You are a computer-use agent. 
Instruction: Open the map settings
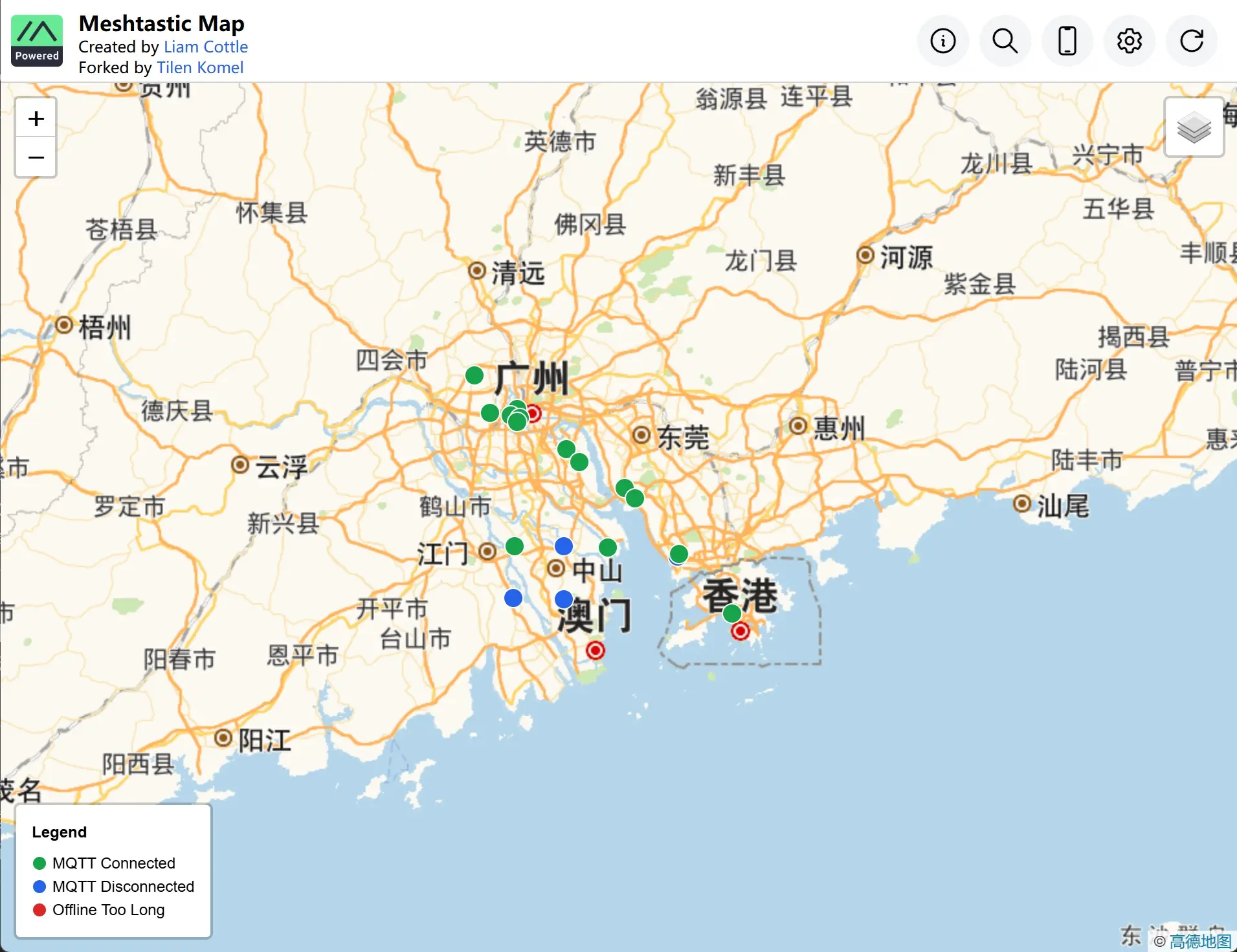pyautogui.click(x=1129, y=40)
